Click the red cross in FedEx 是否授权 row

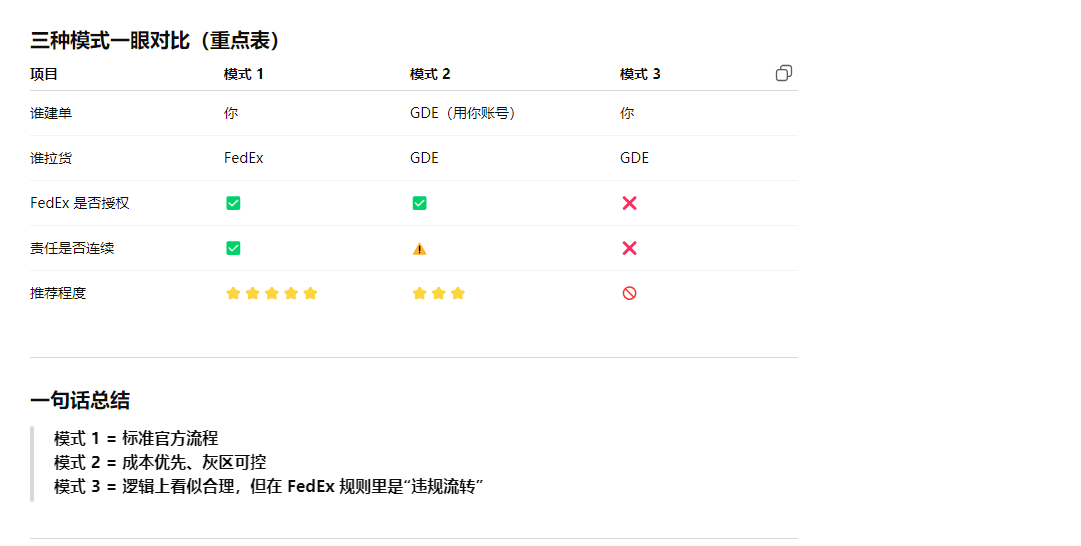click(629, 203)
